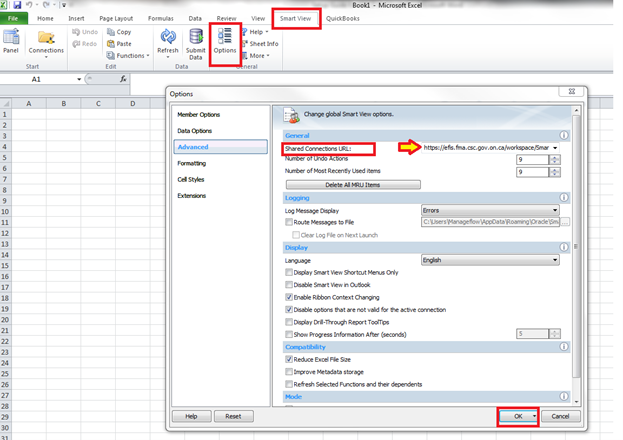Click the Options dialog vertical scrollbar
Screen dimensions: 623x440
pos(575,250)
